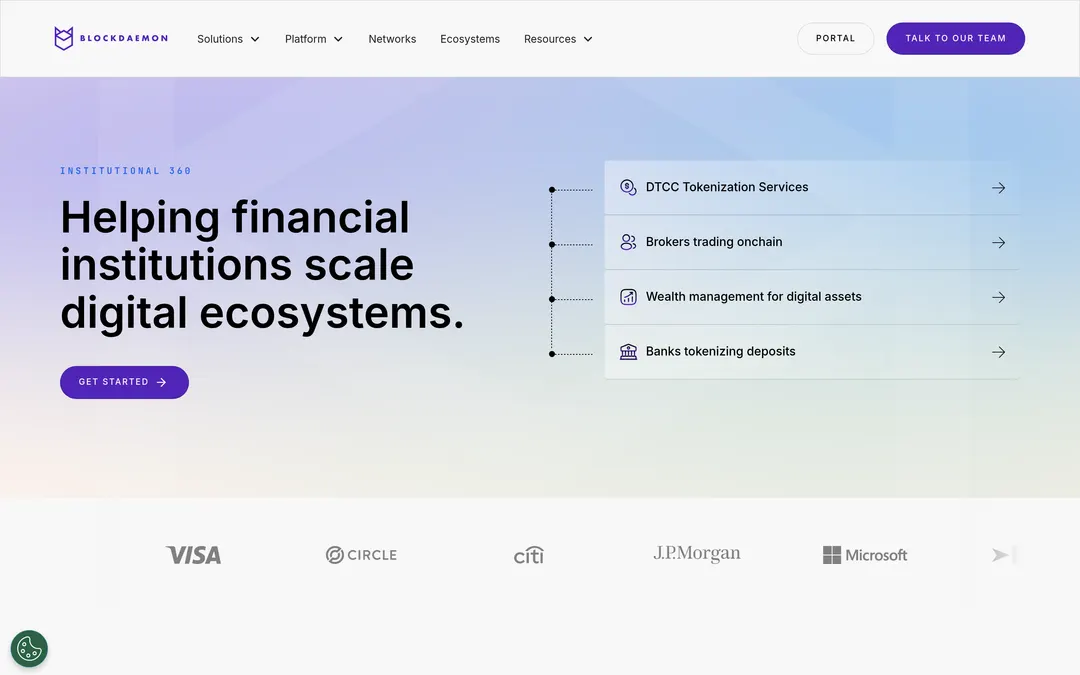Open Wealth management for digital assets link
Viewport: 1080px width, 675px height.
pyautogui.click(x=811, y=297)
